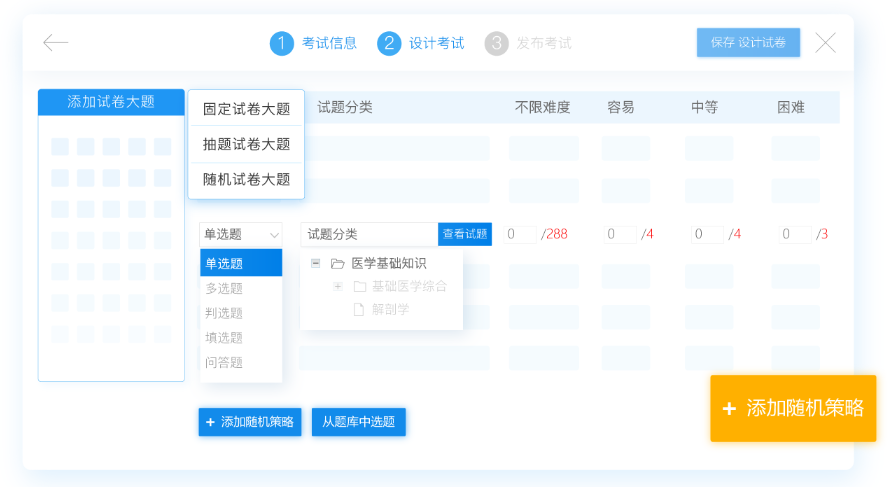
Task: Close the exam design dialog
Action: 825,43
